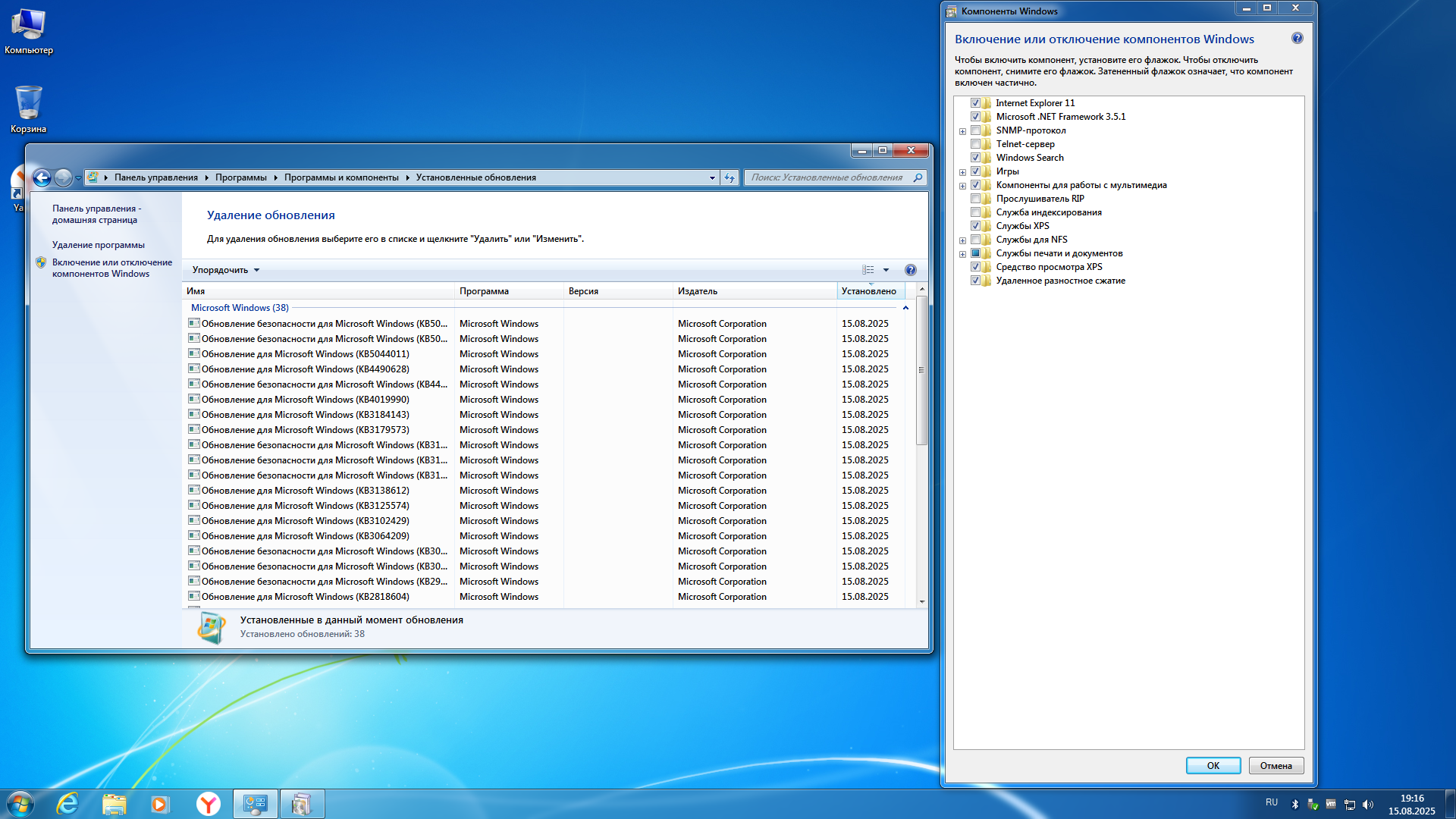Open the Корзина recycle bin icon
This screenshot has height=819, width=1456.
(28, 109)
